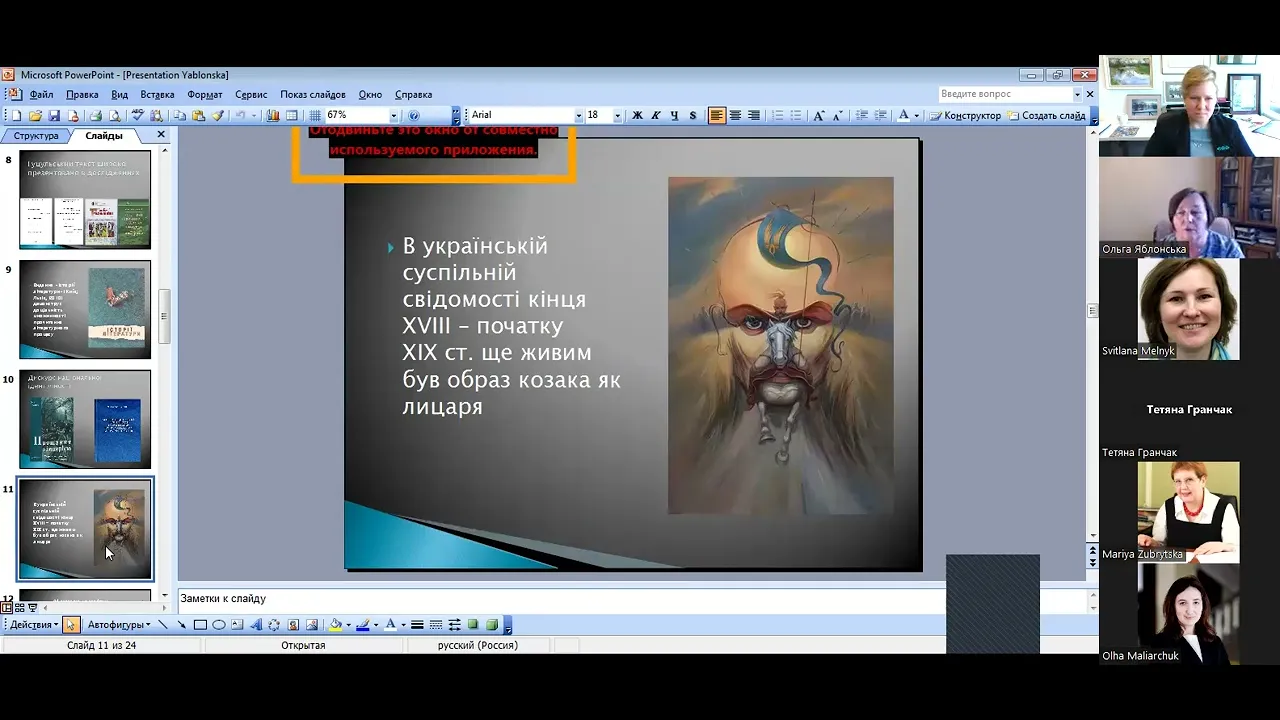Open the Line Style icon

pyautogui.click(x=417, y=625)
